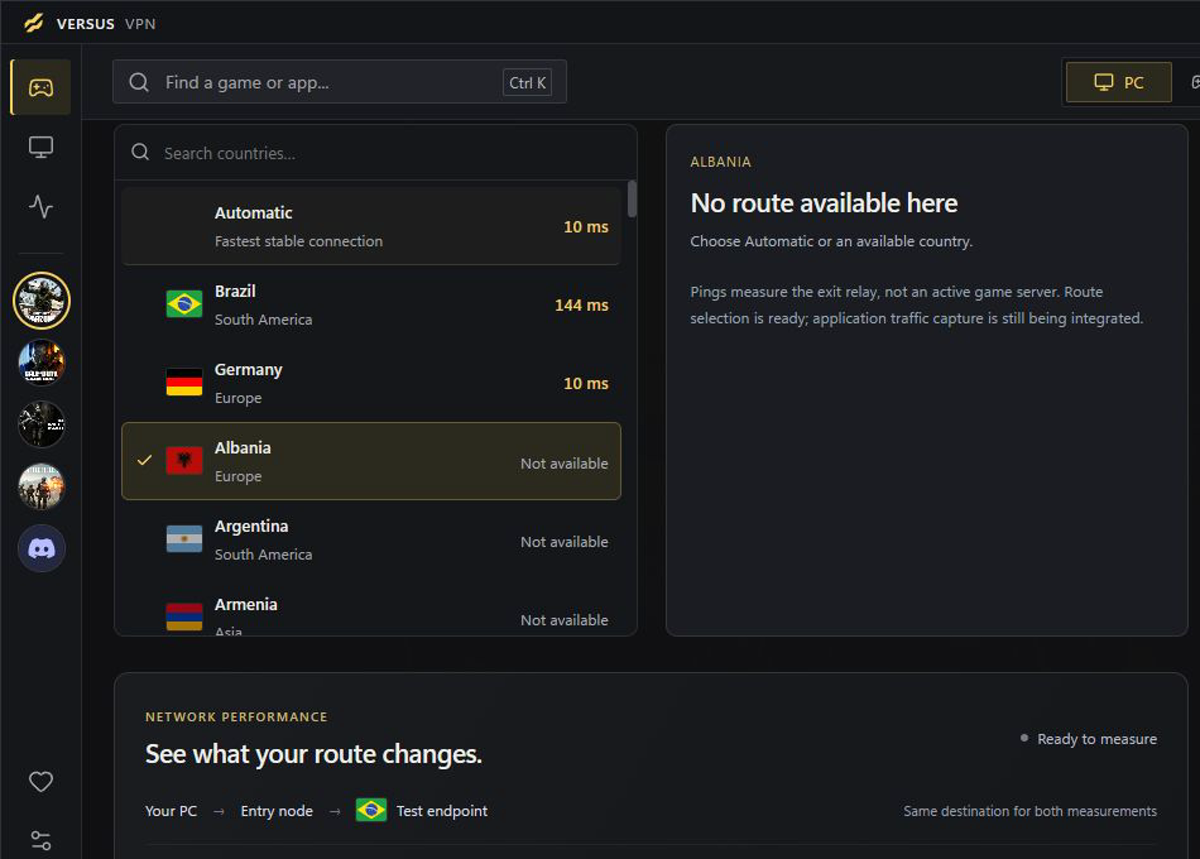Select the Albania country row
This screenshot has height=859, width=1200.
pyautogui.click(x=371, y=461)
